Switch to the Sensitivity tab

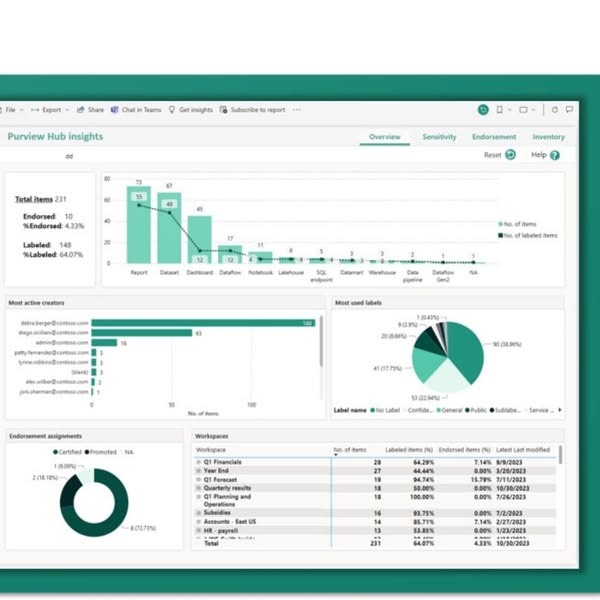tap(439, 137)
